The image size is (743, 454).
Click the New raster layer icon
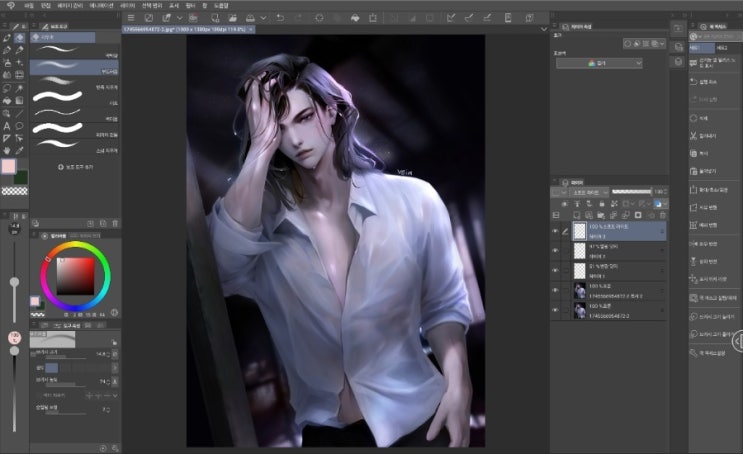577,215
